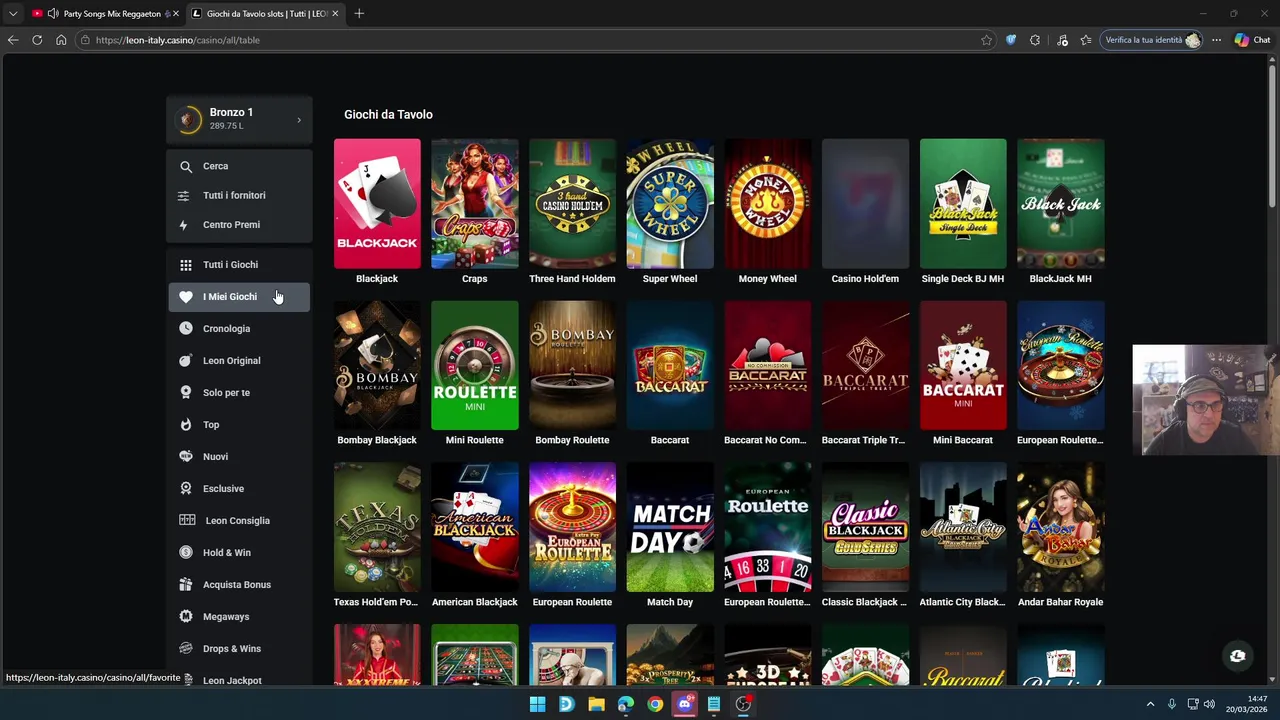The height and width of the screenshot is (720, 1280).
Task: Open Cronologia history clock entry
Action: [239, 329]
